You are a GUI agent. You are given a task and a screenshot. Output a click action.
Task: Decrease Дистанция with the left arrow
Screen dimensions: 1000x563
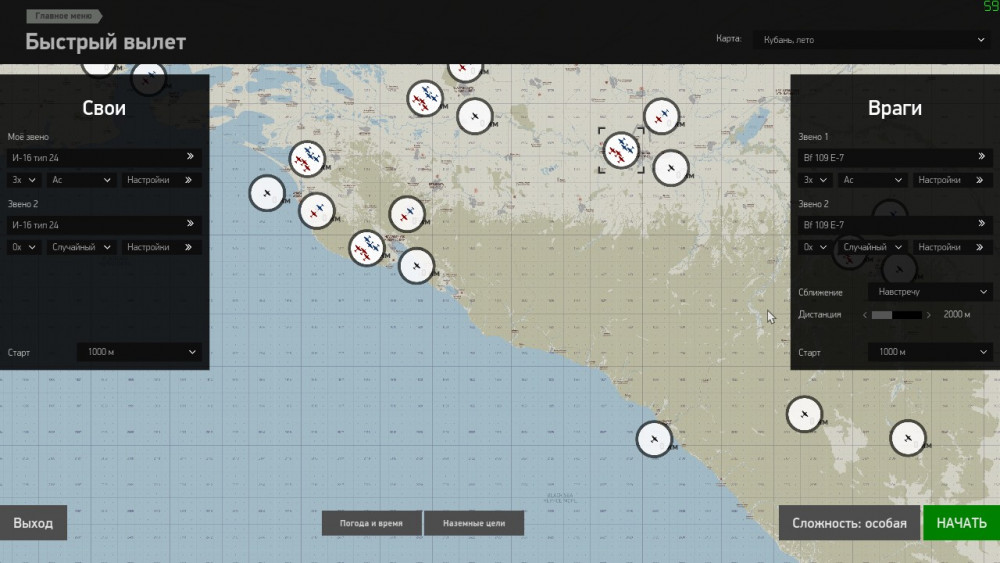pyautogui.click(x=864, y=314)
